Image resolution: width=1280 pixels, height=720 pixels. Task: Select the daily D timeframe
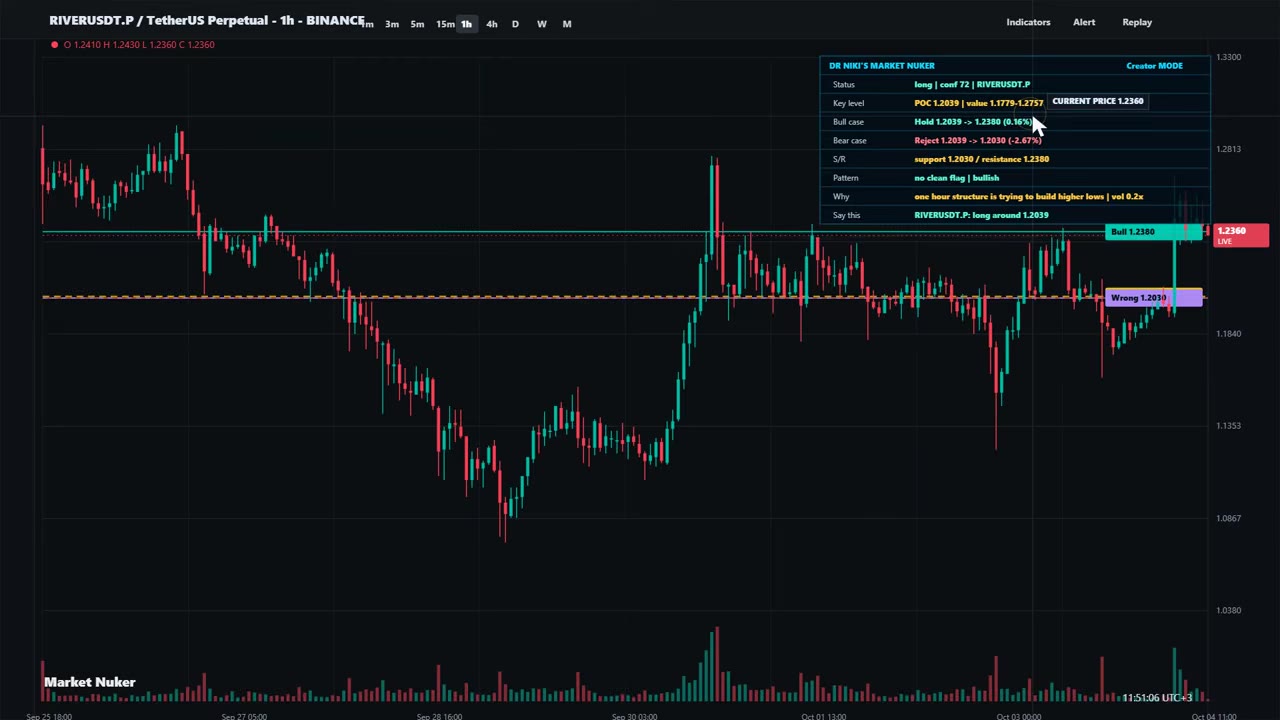[515, 24]
